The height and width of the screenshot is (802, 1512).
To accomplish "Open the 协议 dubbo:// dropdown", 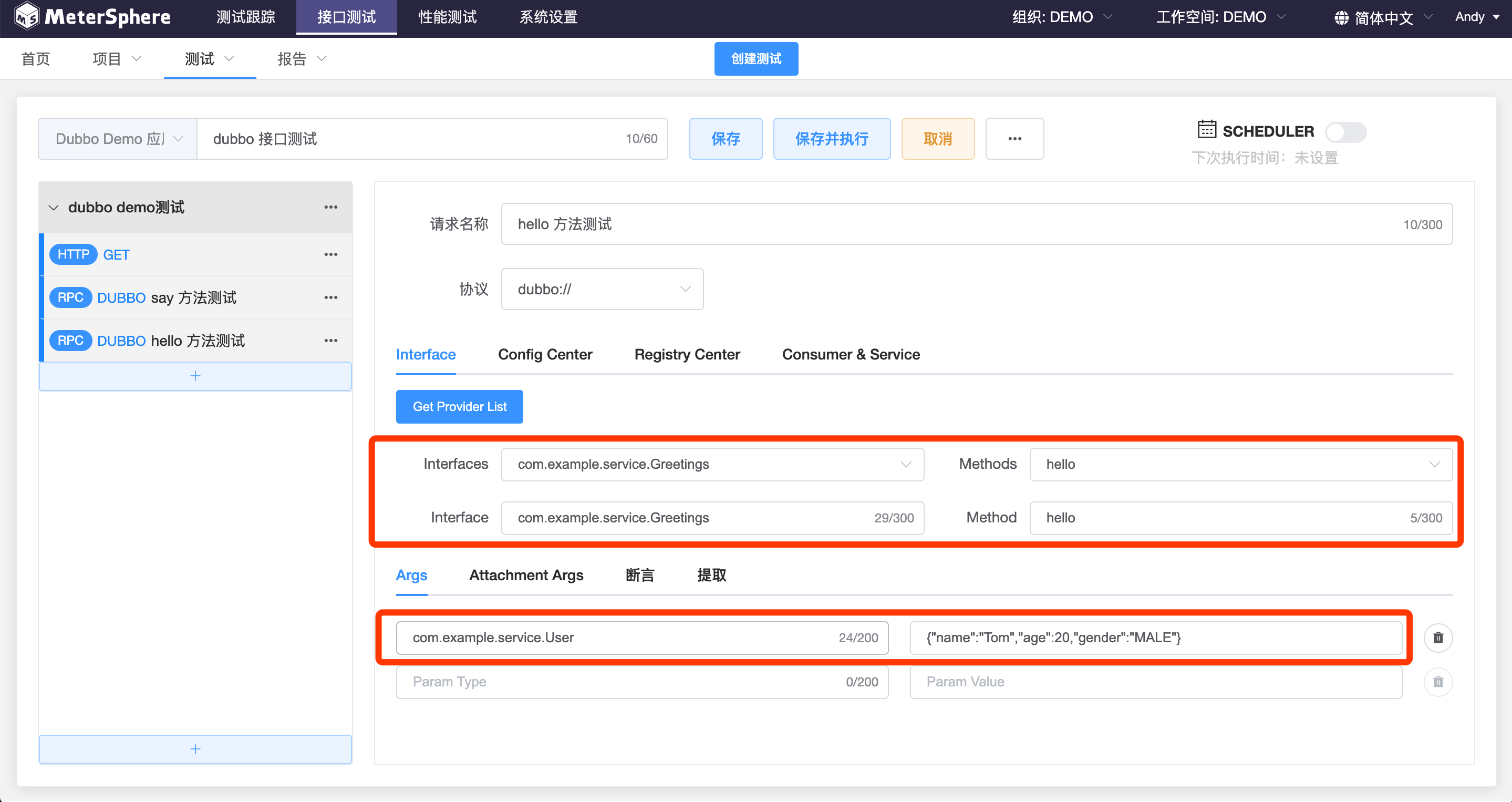I will click(602, 289).
